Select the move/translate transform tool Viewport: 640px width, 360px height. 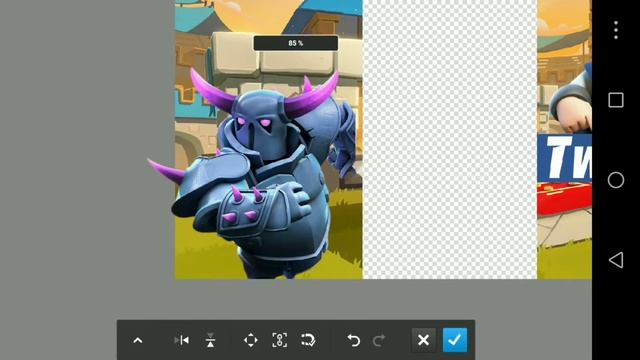[x=251, y=340]
